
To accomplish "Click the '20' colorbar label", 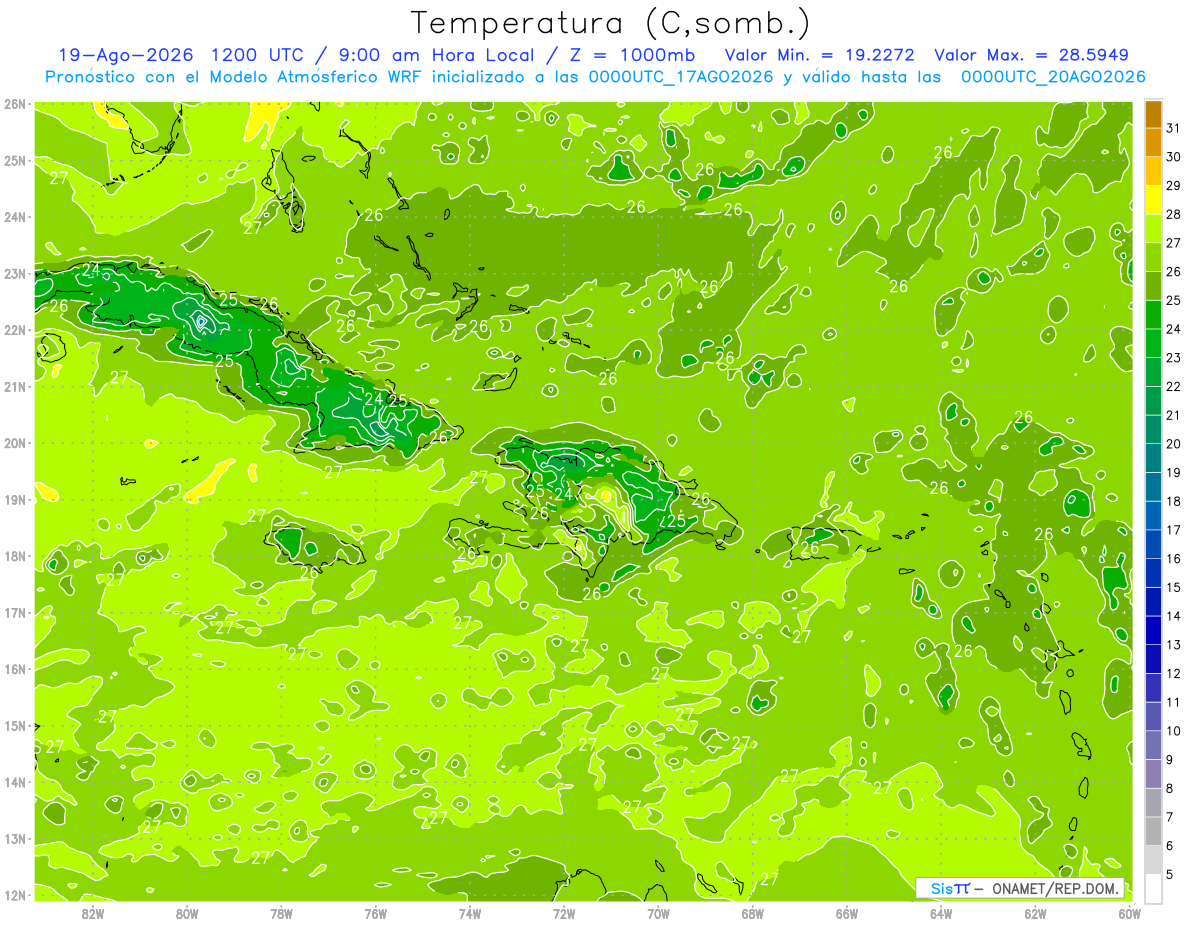I will pos(1174,444).
